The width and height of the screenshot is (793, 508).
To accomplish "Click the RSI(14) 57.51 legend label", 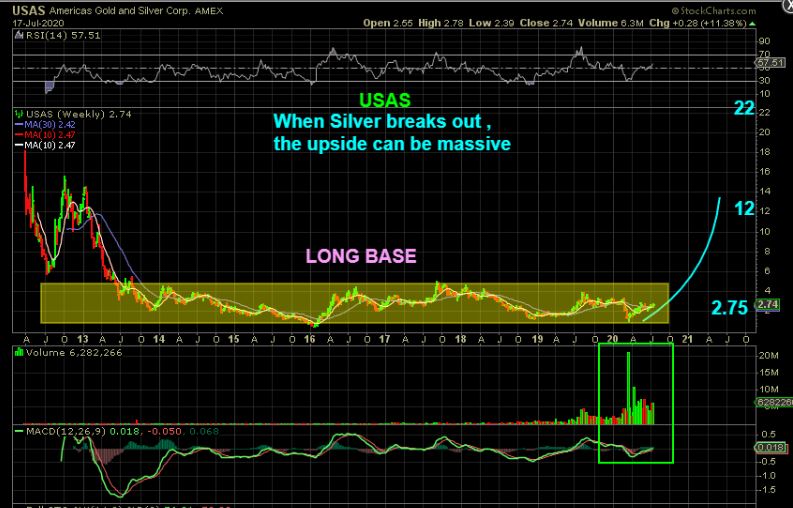I will tap(63, 35).
